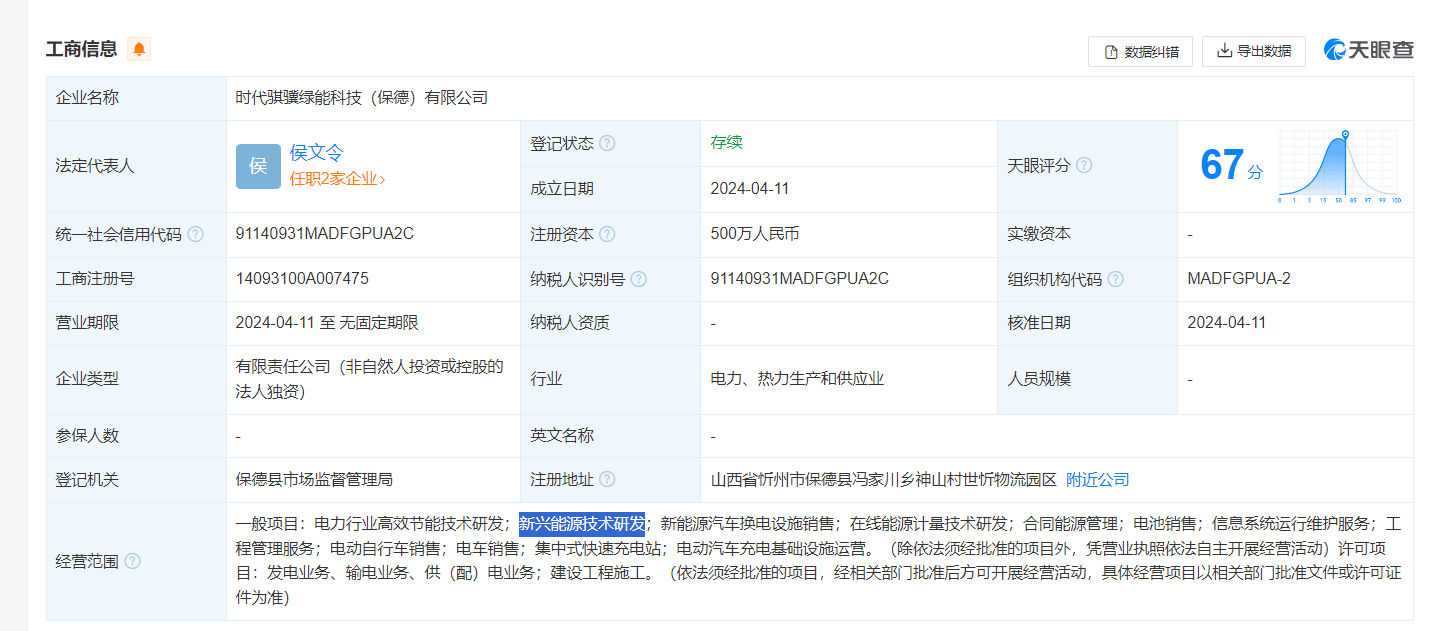
Task: Click organization code MADFGPUA-2
Action: [1239, 278]
